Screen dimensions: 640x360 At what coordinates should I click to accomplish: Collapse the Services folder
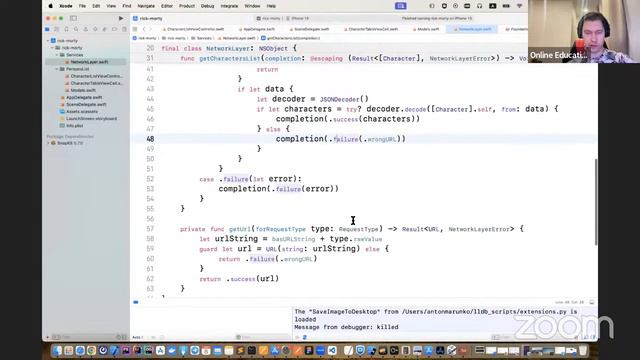pos(57,55)
